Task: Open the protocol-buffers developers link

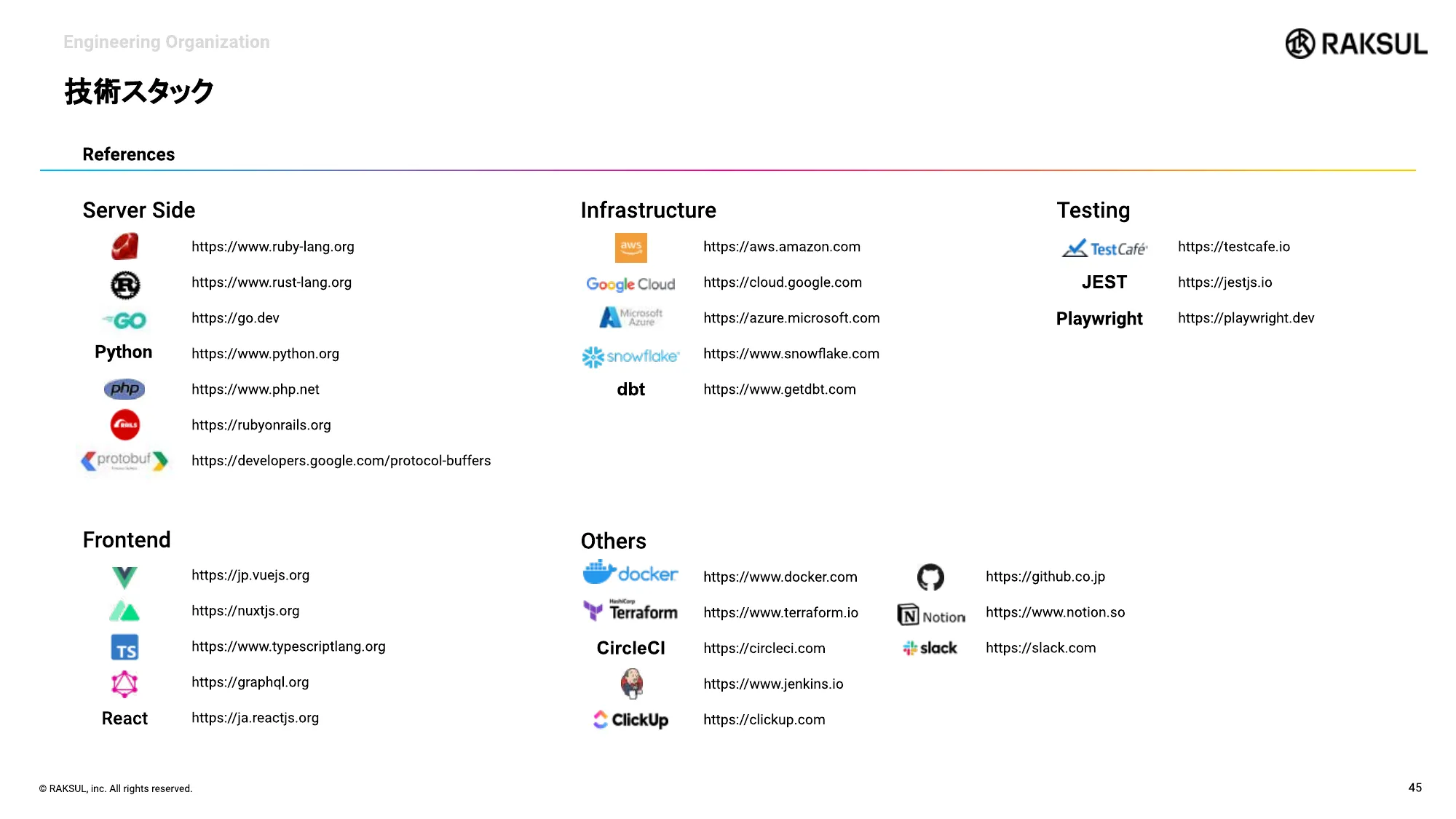Action: point(341,461)
